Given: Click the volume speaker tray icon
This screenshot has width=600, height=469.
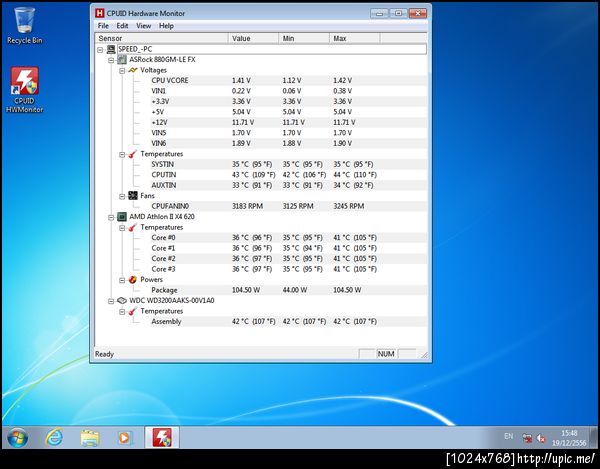Looking at the screenshot, I should pyautogui.click(x=541, y=438).
